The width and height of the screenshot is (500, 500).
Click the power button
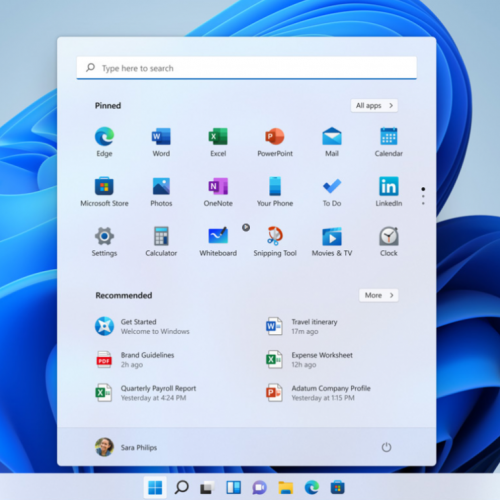(386, 447)
